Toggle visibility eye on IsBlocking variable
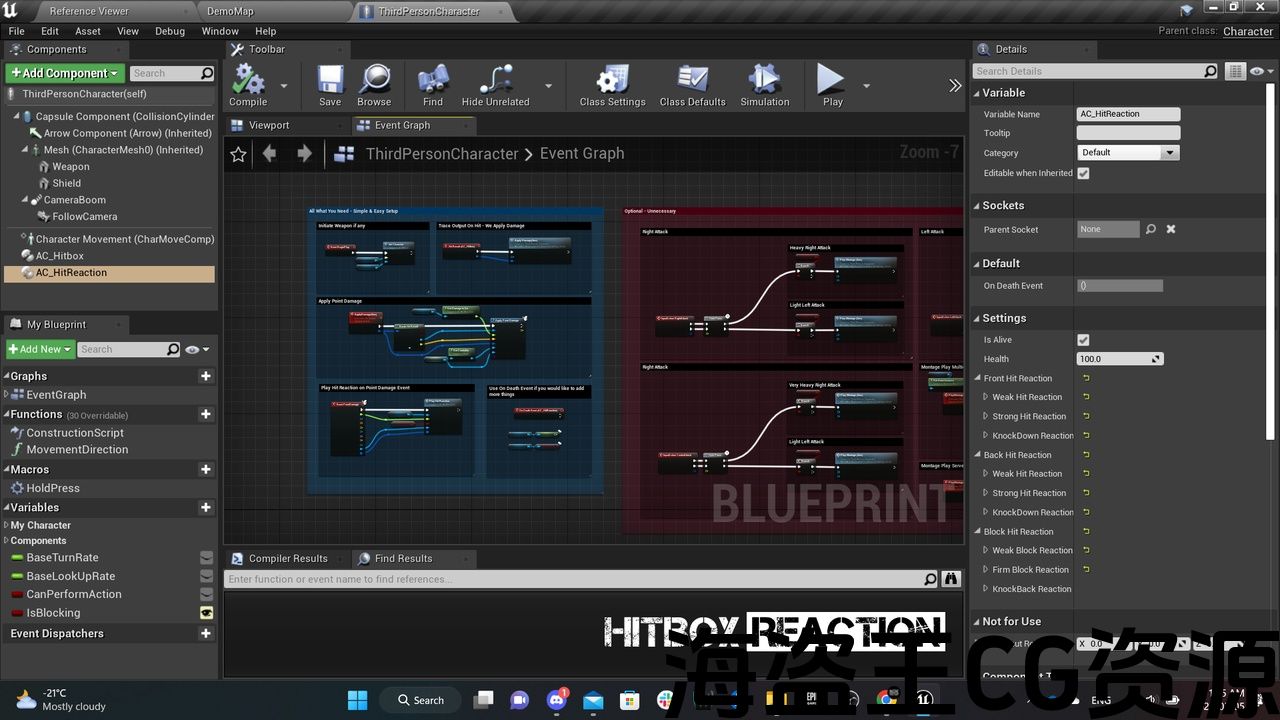The image size is (1280, 720). [206, 613]
